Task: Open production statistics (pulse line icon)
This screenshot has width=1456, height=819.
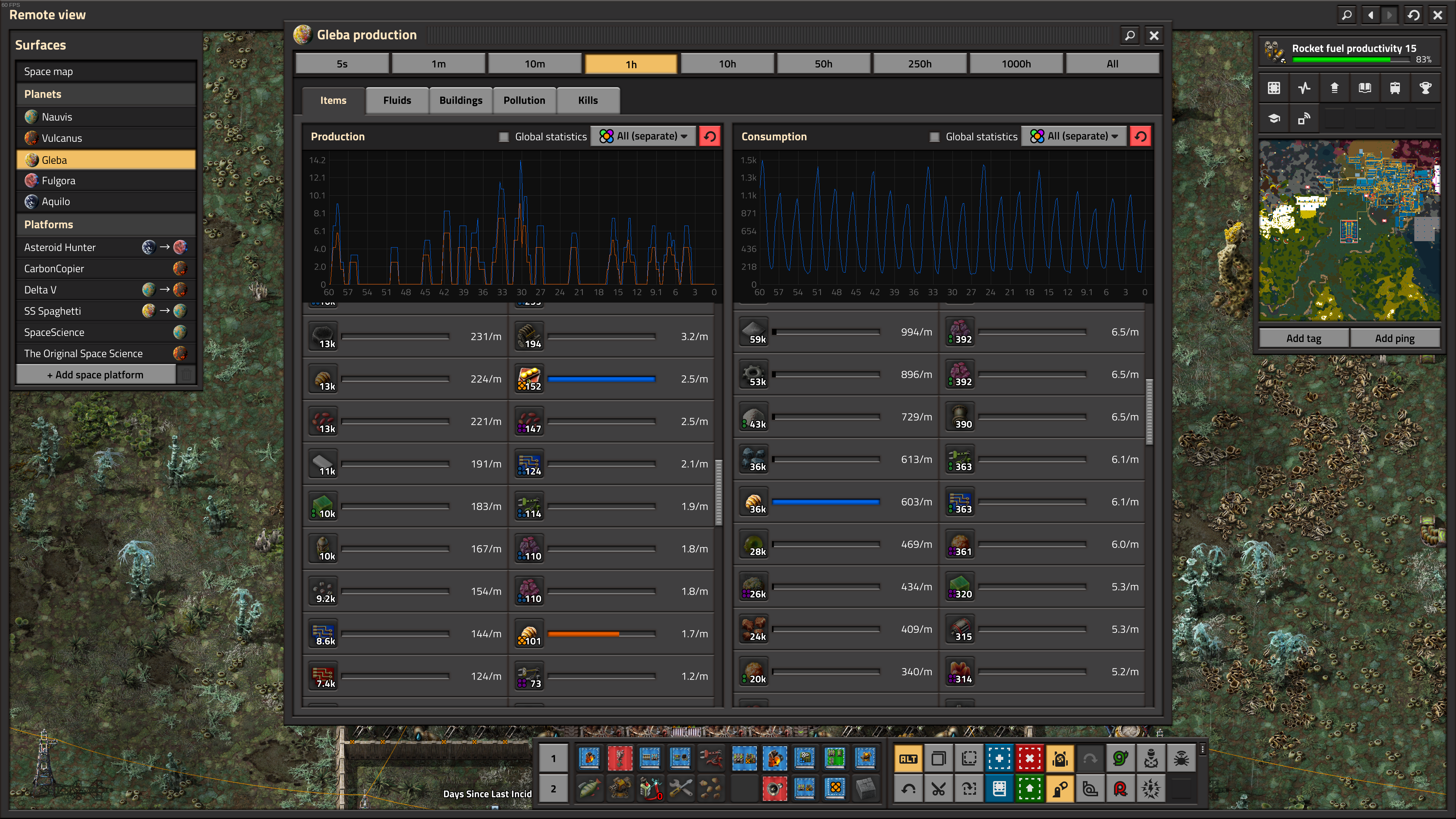Action: 1304,88
